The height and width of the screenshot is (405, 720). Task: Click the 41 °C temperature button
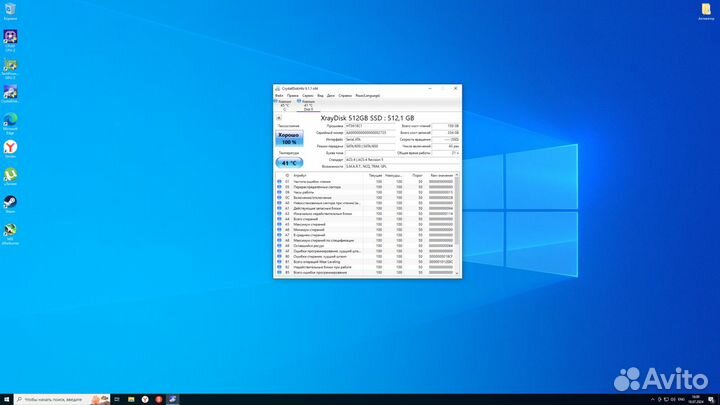tap(289, 163)
